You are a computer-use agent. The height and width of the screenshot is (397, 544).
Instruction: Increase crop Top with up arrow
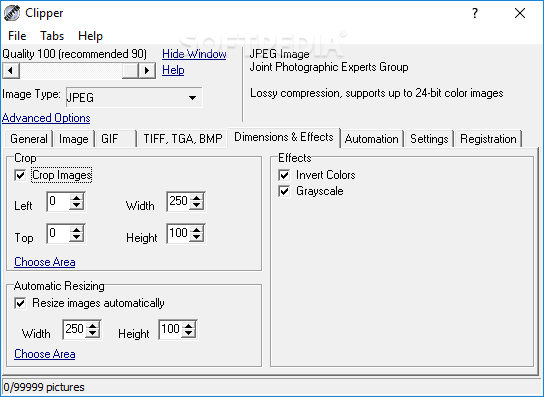[77, 229]
